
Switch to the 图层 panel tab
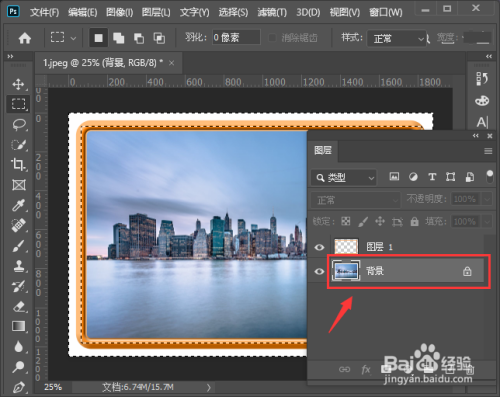point(323,151)
